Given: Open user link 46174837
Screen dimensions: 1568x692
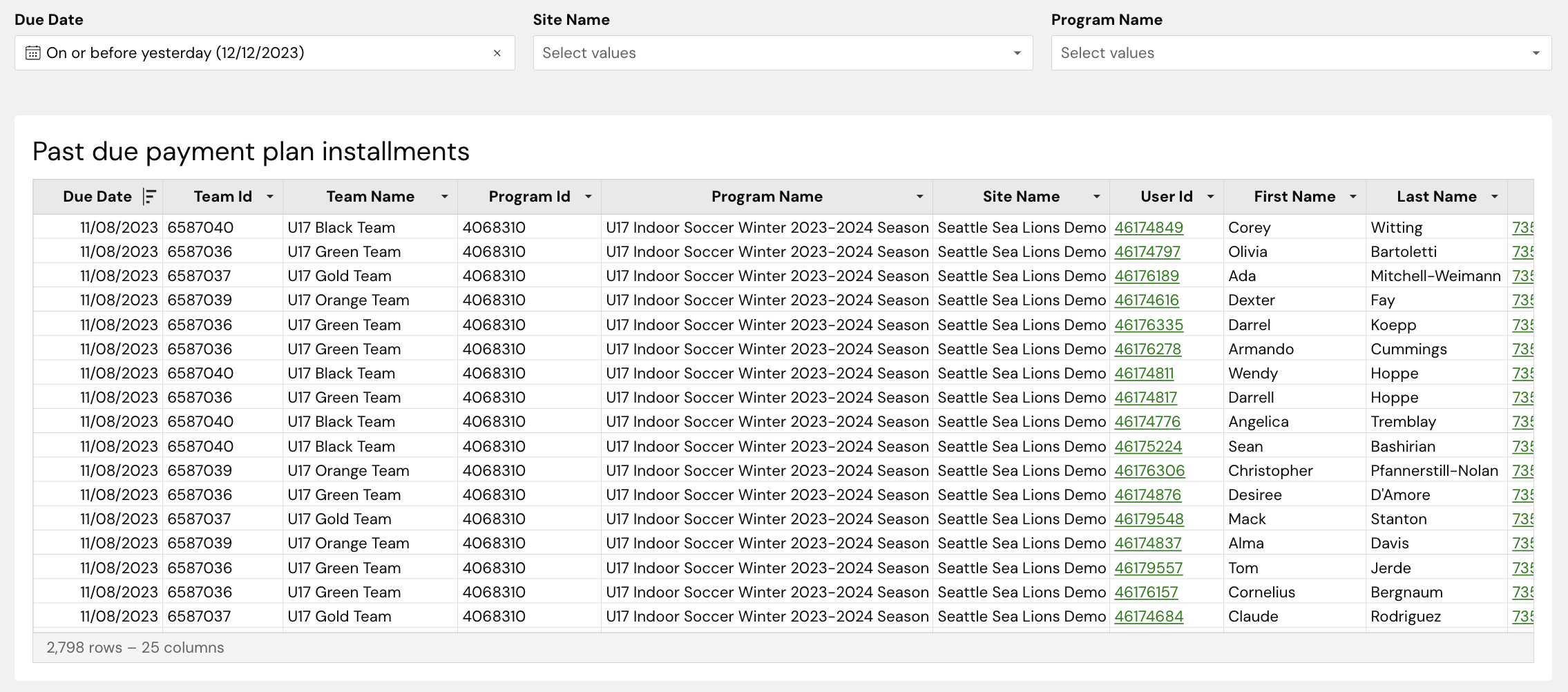Looking at the screenshot, I should tap(1148, 543).
